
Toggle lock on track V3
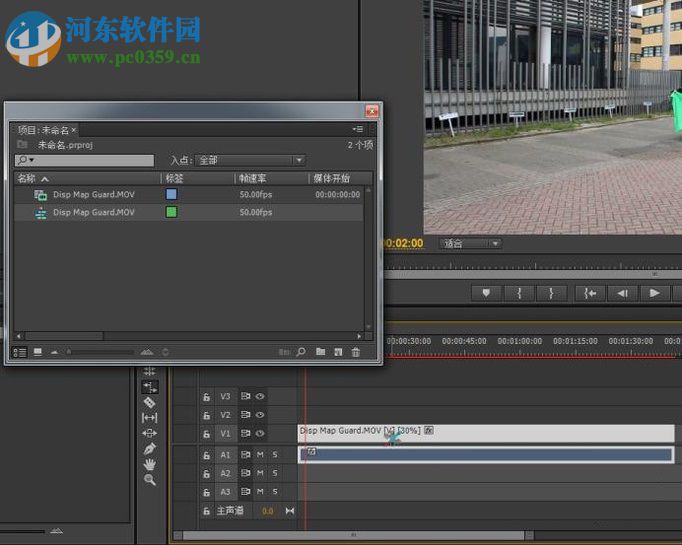(x=207, y=397)
